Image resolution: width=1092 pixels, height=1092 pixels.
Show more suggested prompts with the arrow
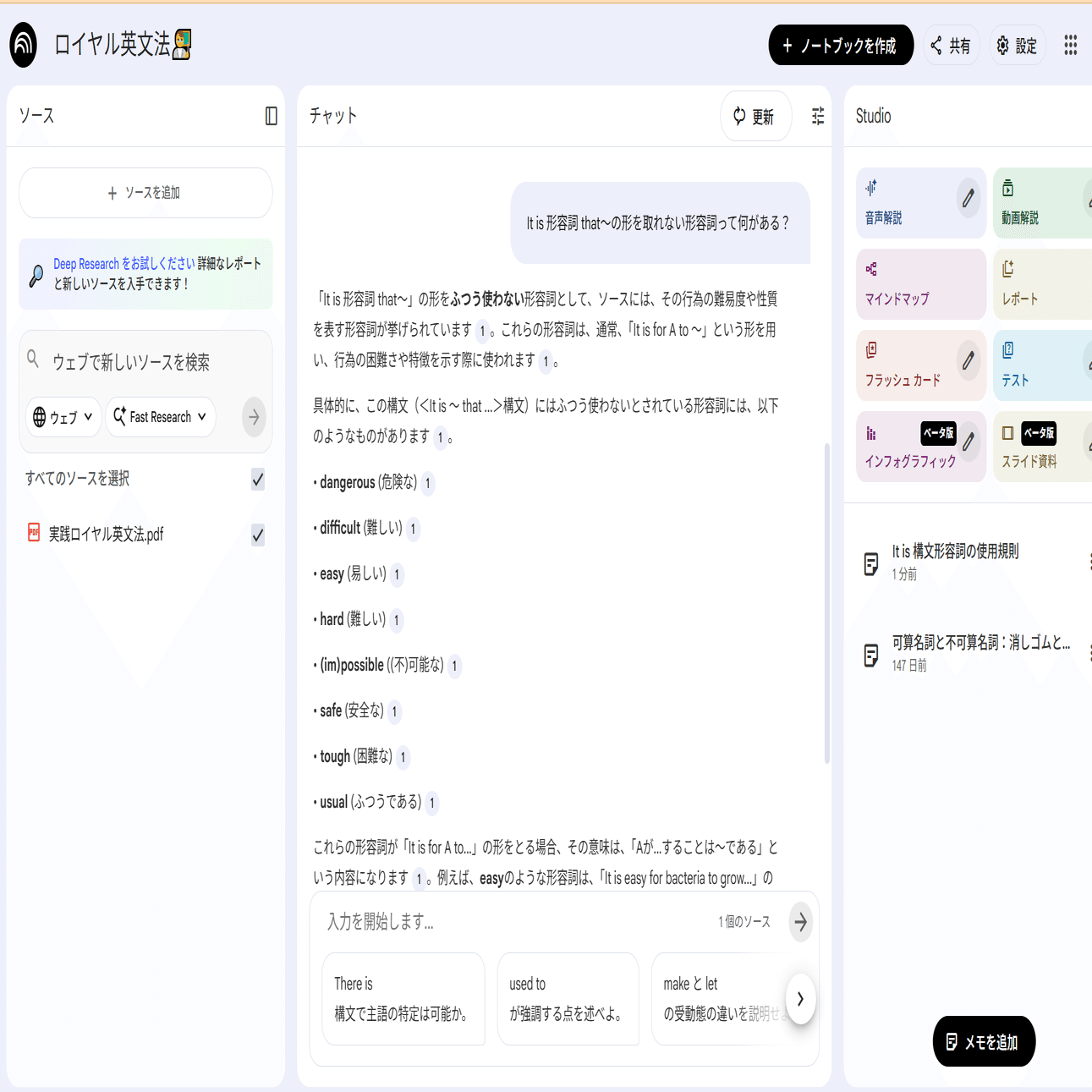[798, 999]
